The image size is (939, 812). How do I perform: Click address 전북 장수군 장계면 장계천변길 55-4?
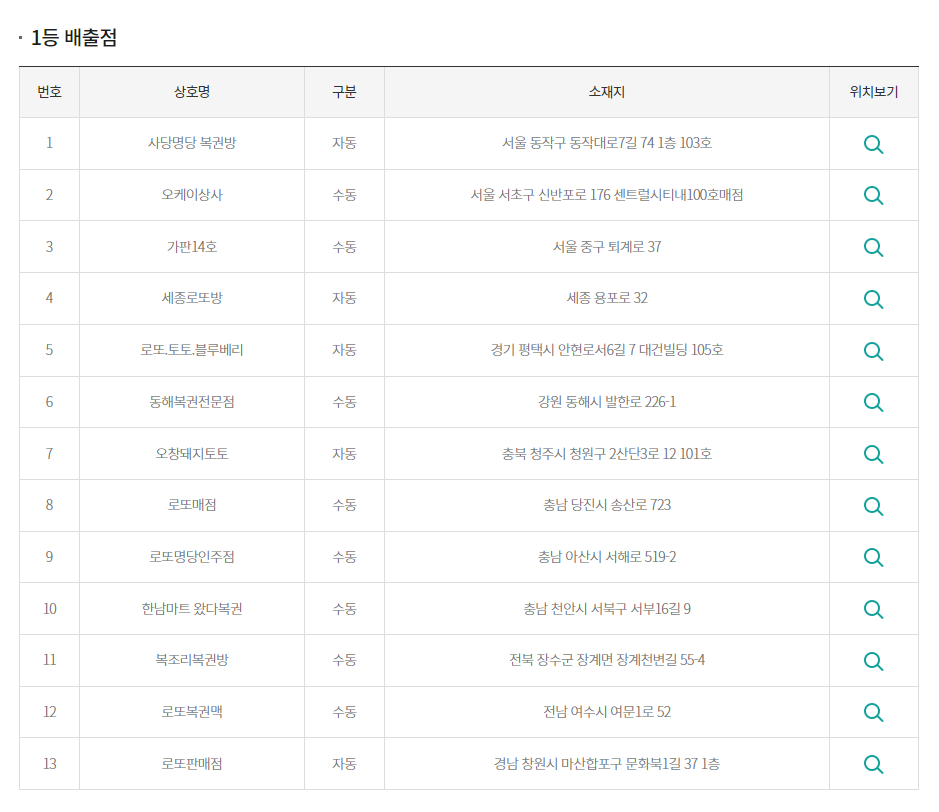(x=607, y=660)
